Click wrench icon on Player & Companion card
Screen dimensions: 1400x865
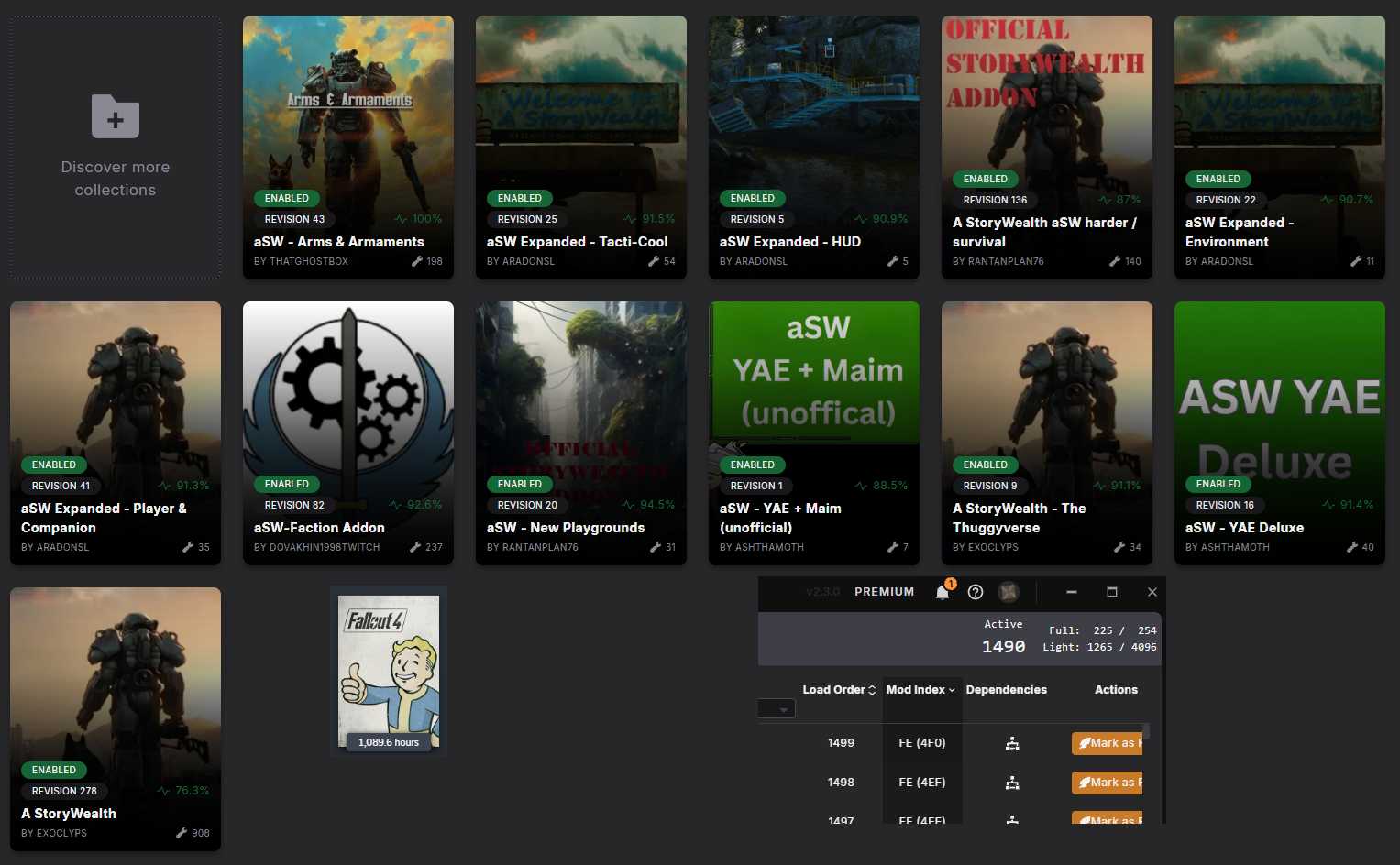188,547
